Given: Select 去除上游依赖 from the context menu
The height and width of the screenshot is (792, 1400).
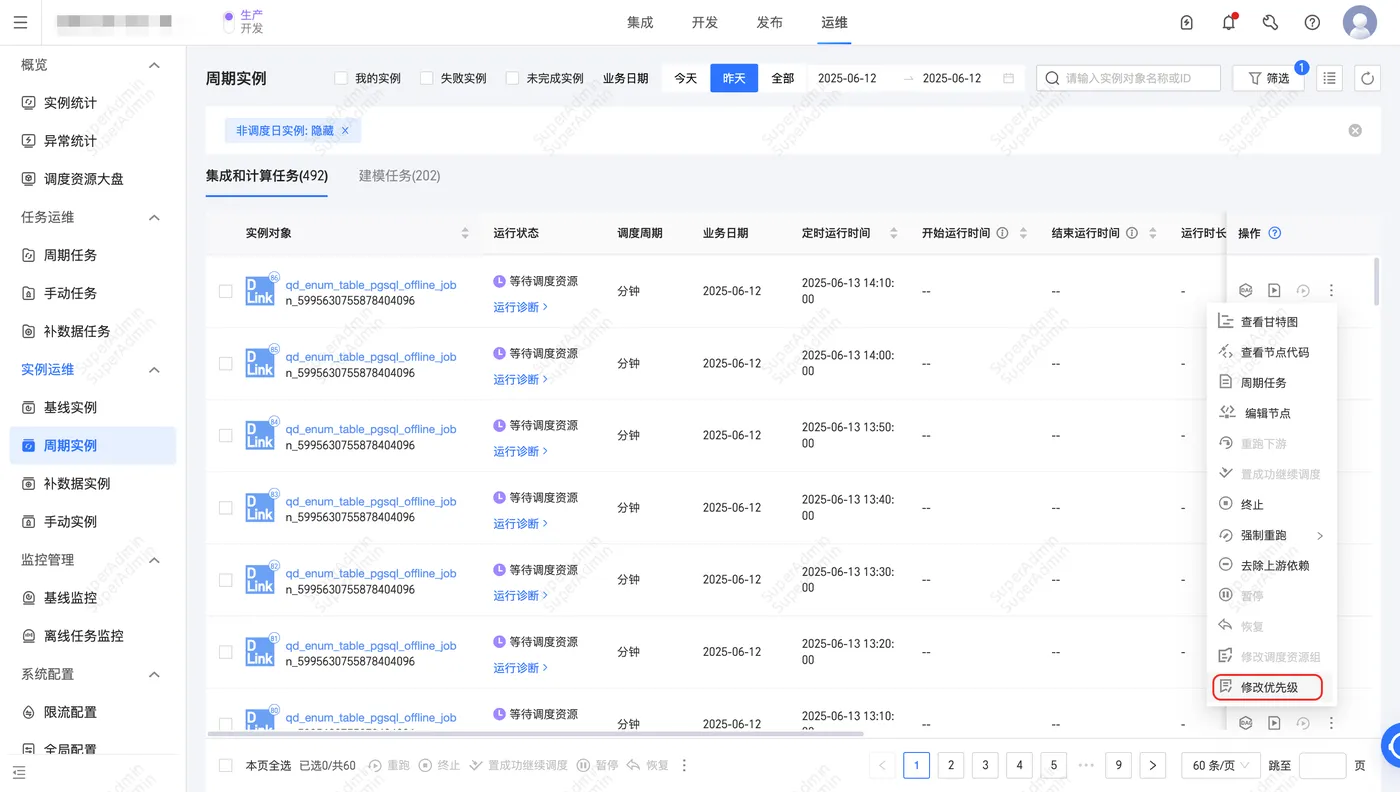Looking at the screenshot, I should click(1272, 565).
